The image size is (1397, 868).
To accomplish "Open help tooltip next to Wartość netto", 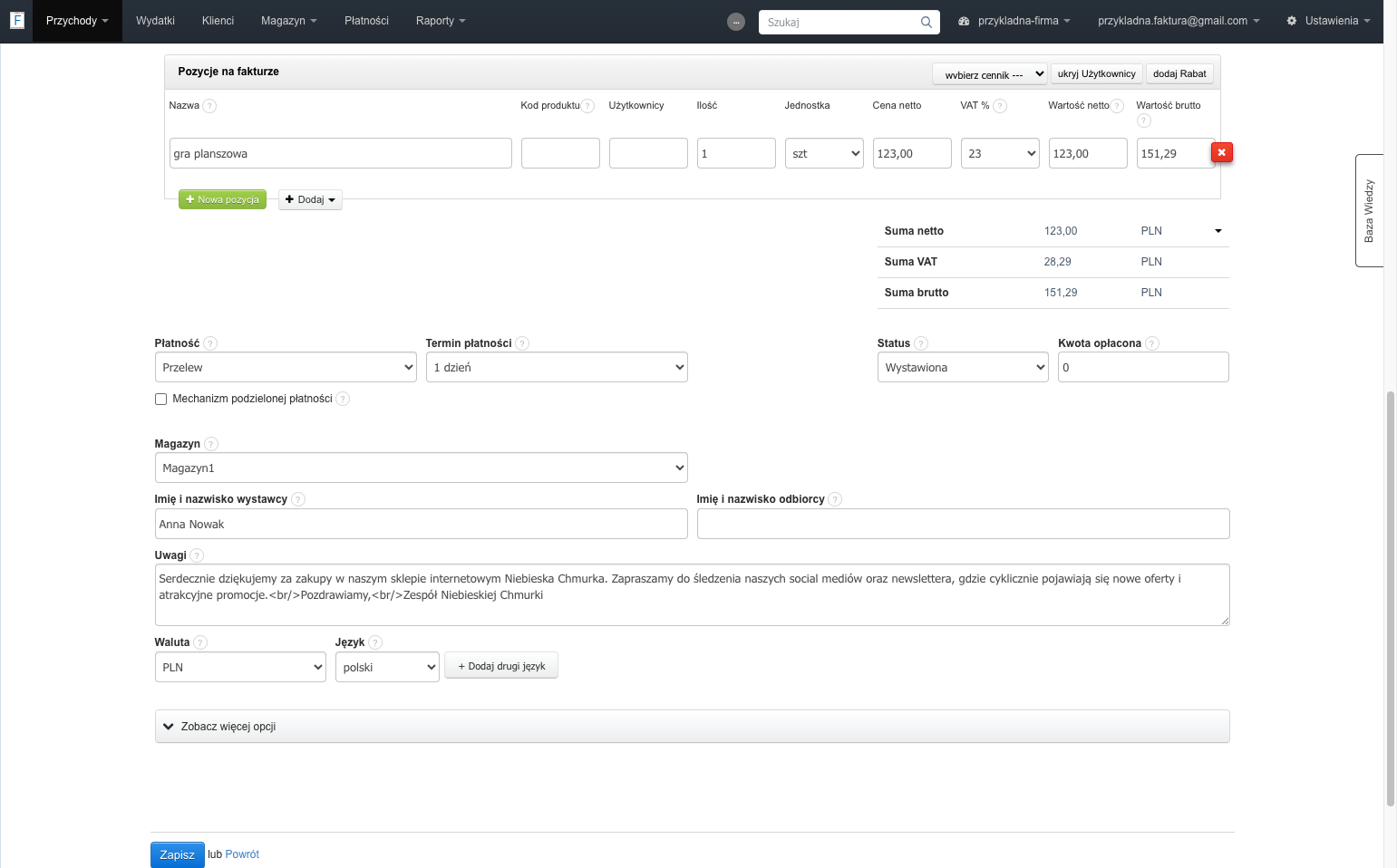I will pos(1117,106).
